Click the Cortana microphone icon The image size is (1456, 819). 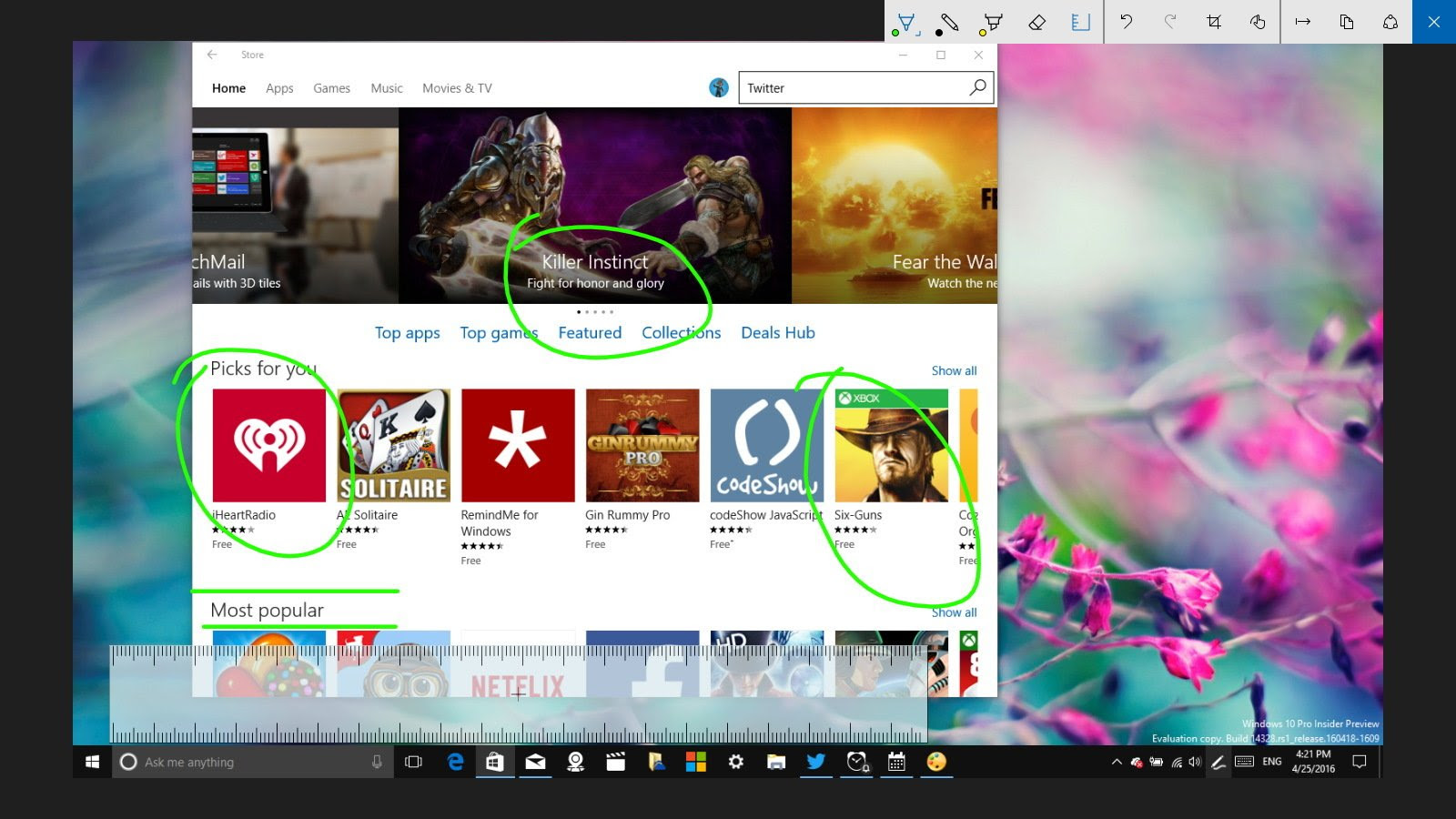[x=377, y=762]
